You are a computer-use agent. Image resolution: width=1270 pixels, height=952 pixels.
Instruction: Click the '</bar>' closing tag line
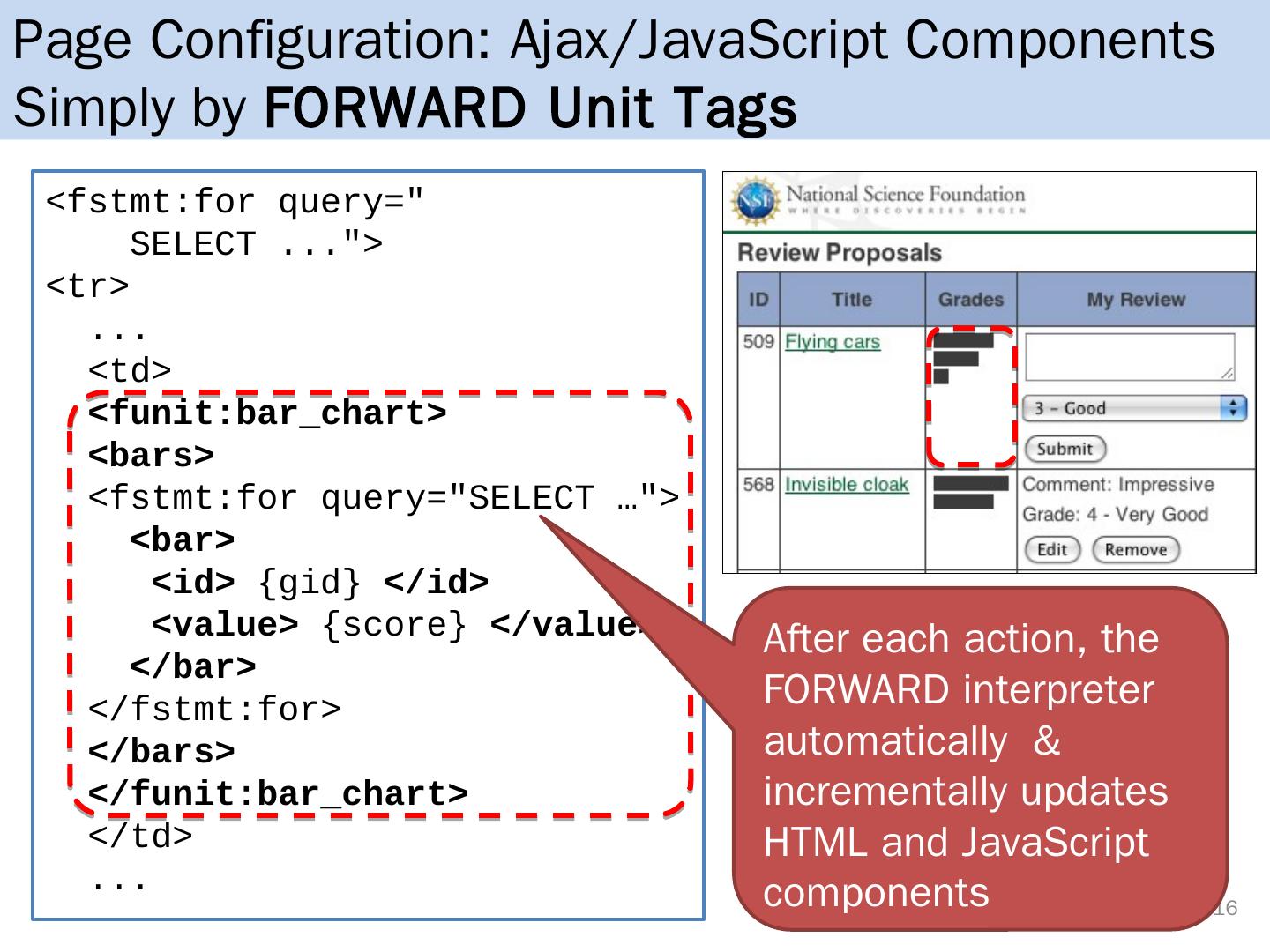(193, 667)
